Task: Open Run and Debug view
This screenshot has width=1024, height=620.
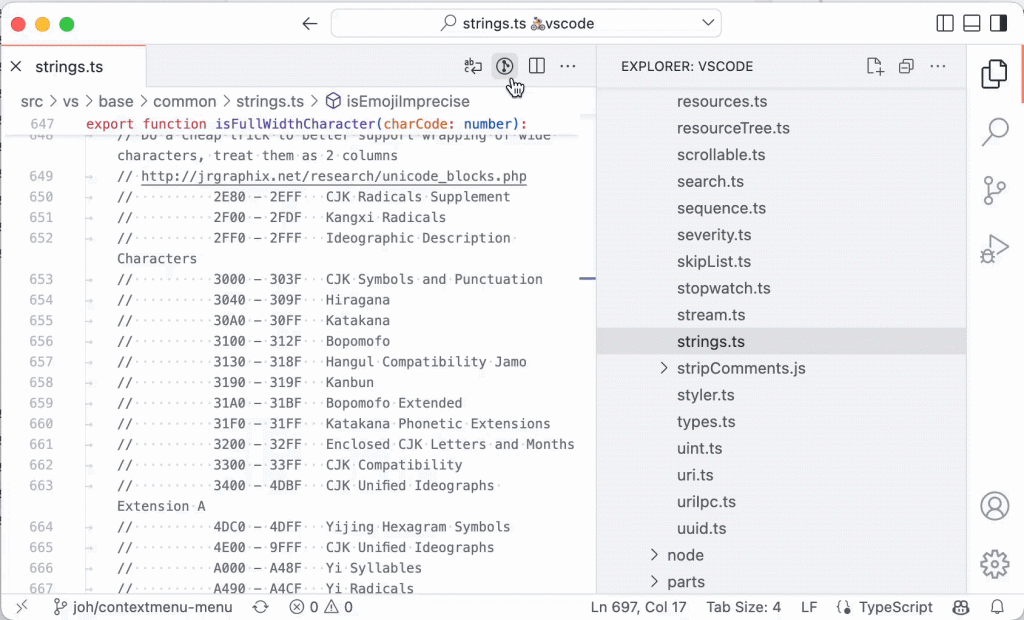Action: (x=995, y=249)
